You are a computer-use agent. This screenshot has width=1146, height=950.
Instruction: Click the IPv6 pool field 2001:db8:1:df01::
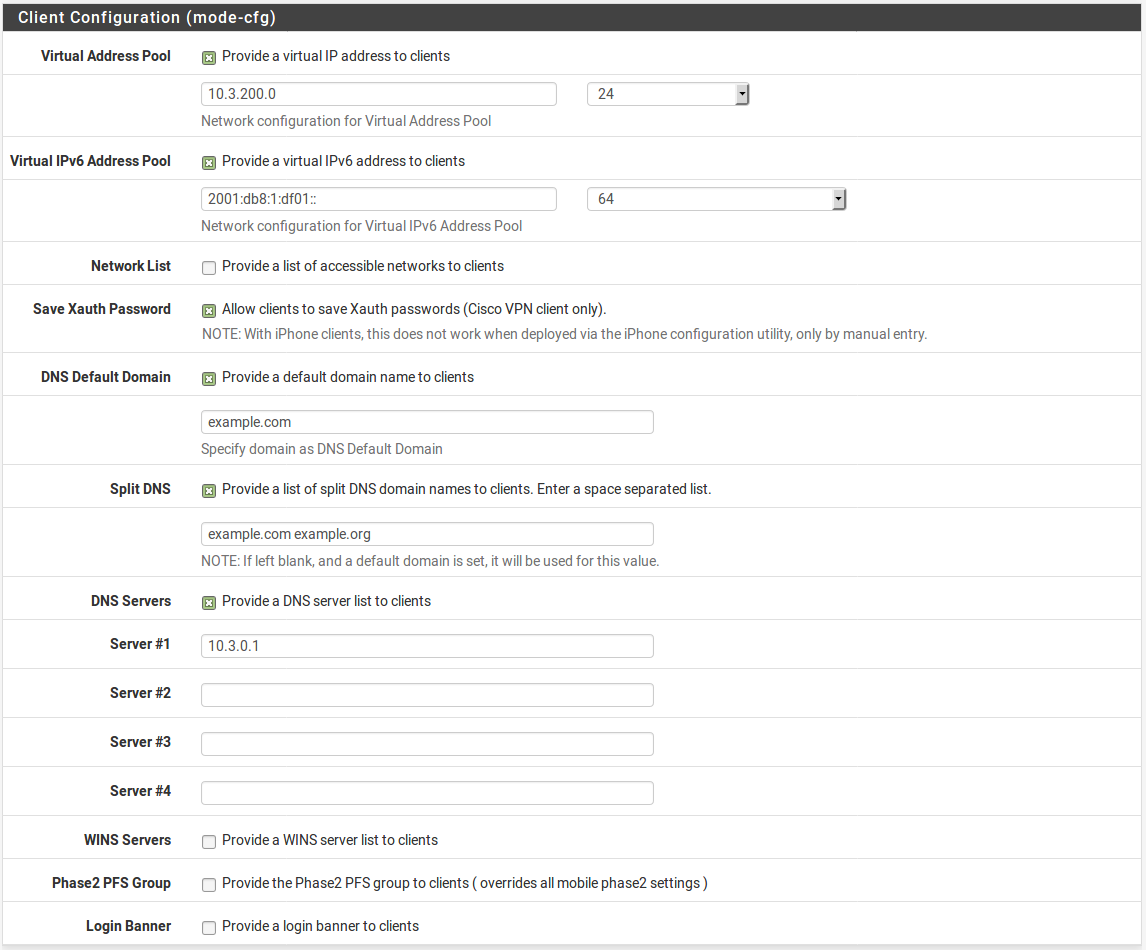coord(378,199)
